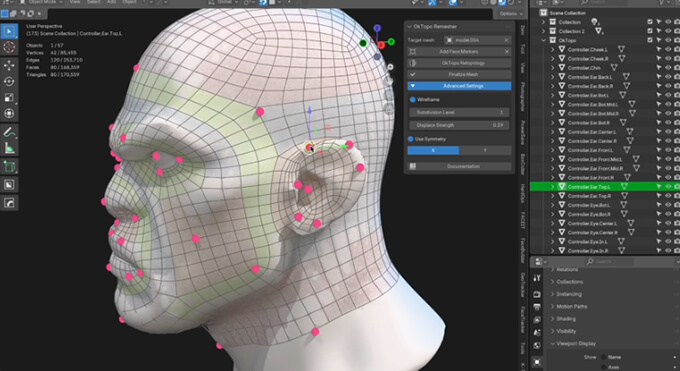
Task: Open the Documentation button
Action: pos(459,166)
